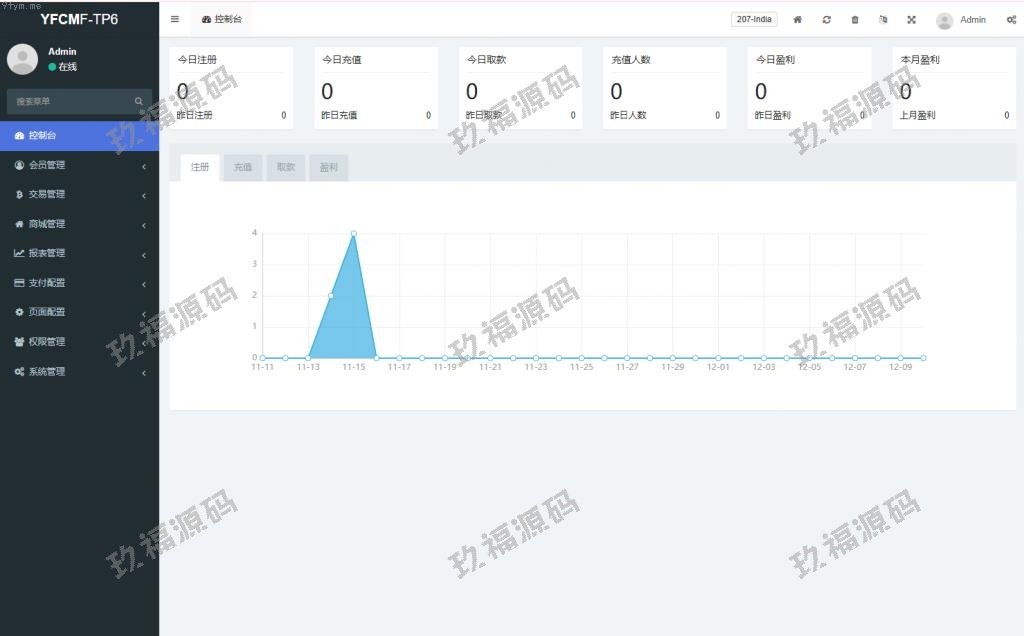Expand the 会员管理 sidebar menu
1024x636 pixels.
(x=79, y=165)
